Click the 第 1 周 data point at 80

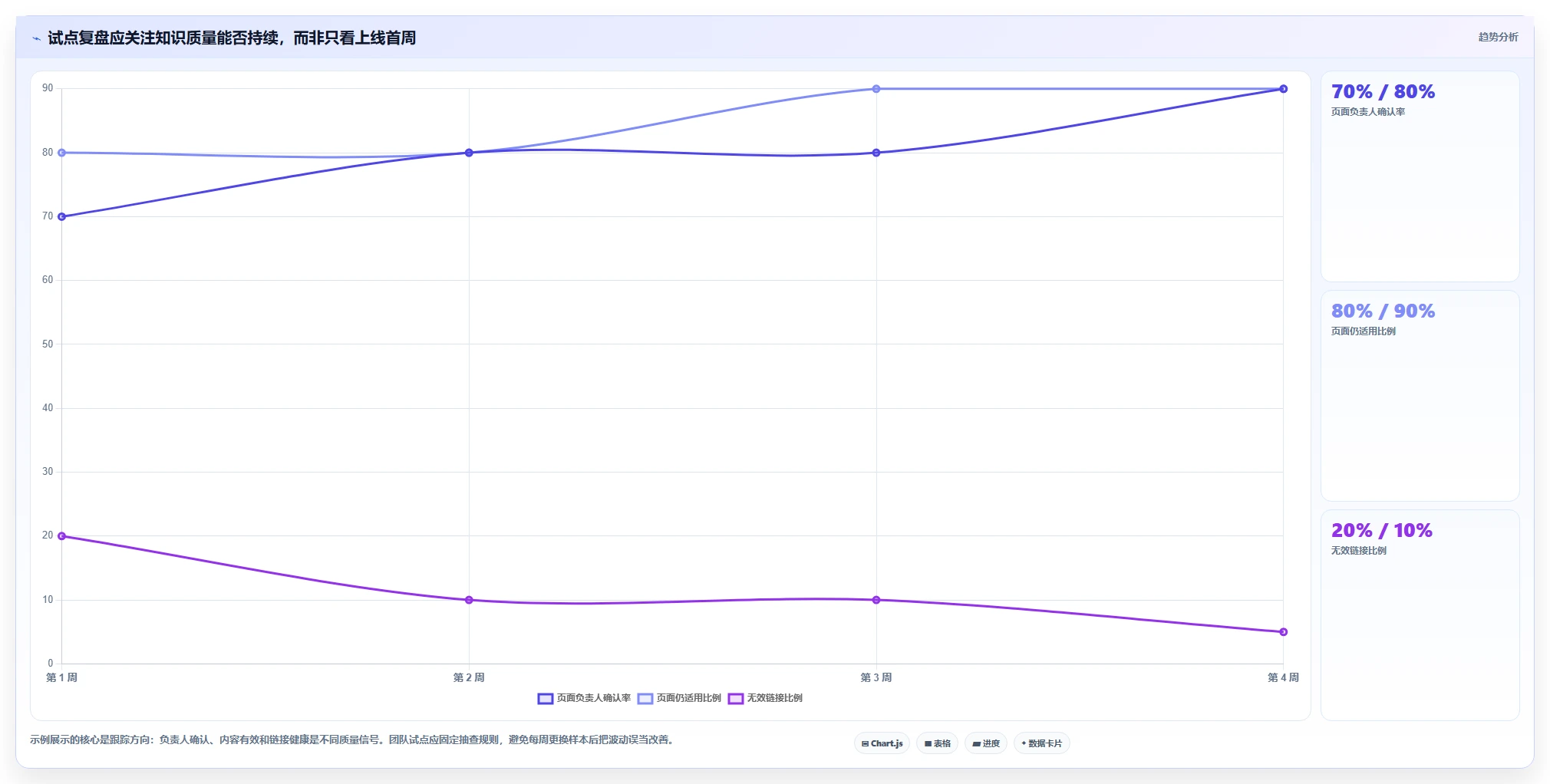(62, 153)
